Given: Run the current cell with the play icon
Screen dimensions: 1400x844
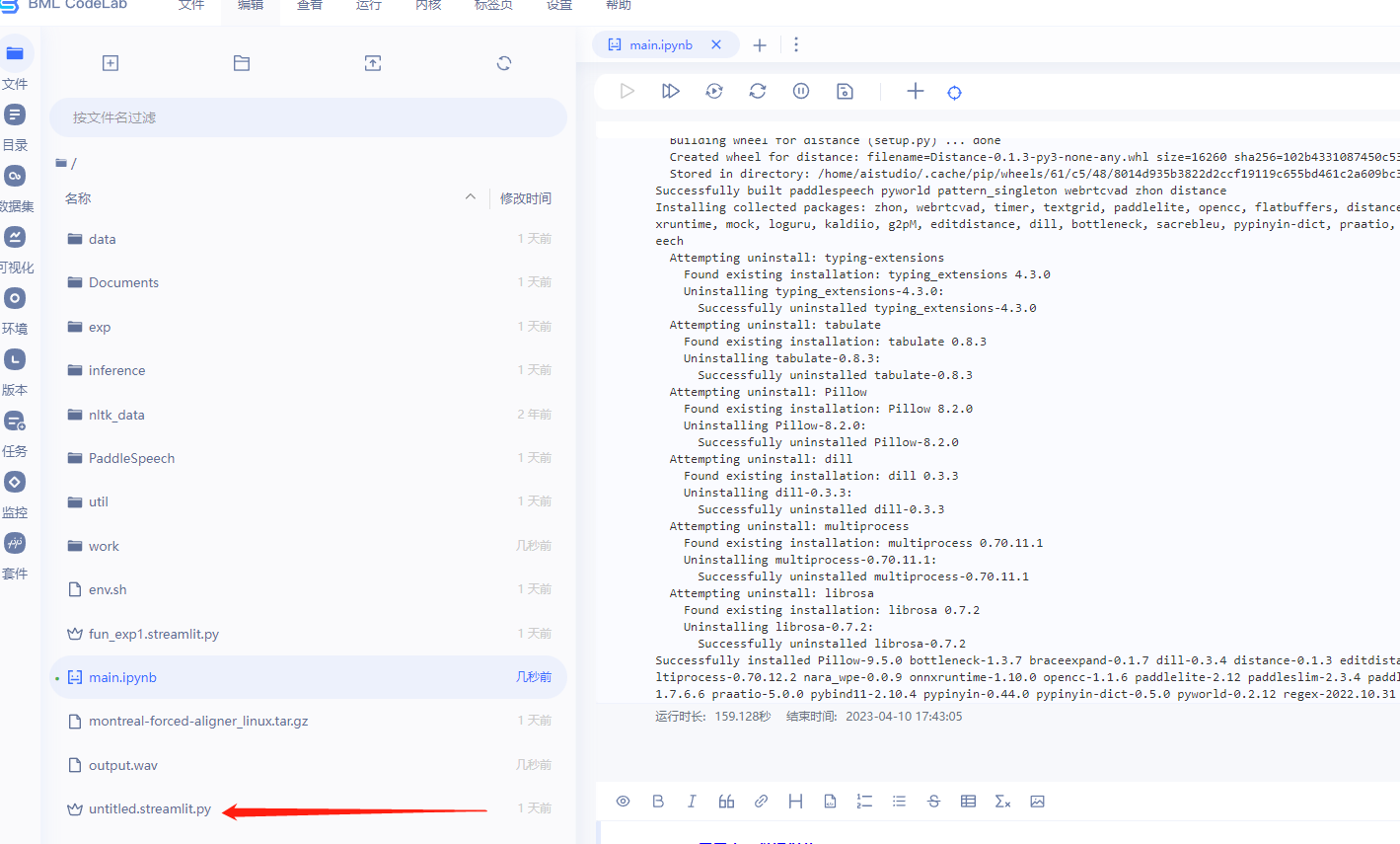Looking at the screenshot, I should [627, 91].
